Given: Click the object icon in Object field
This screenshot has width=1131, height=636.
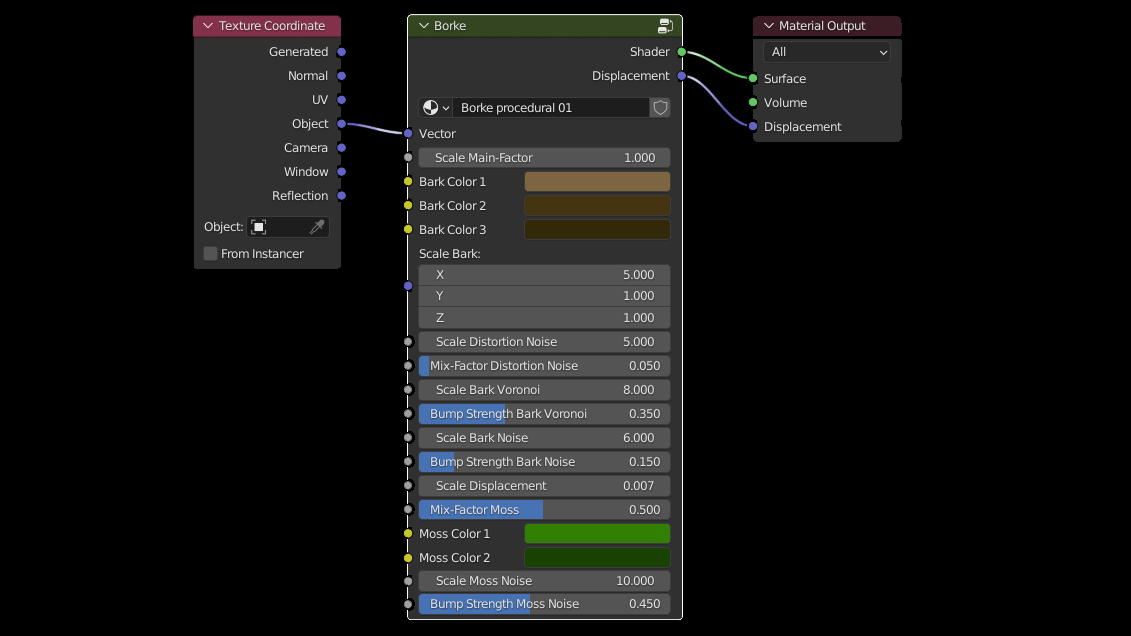Looking at the screenshot, I should point(259,228).
